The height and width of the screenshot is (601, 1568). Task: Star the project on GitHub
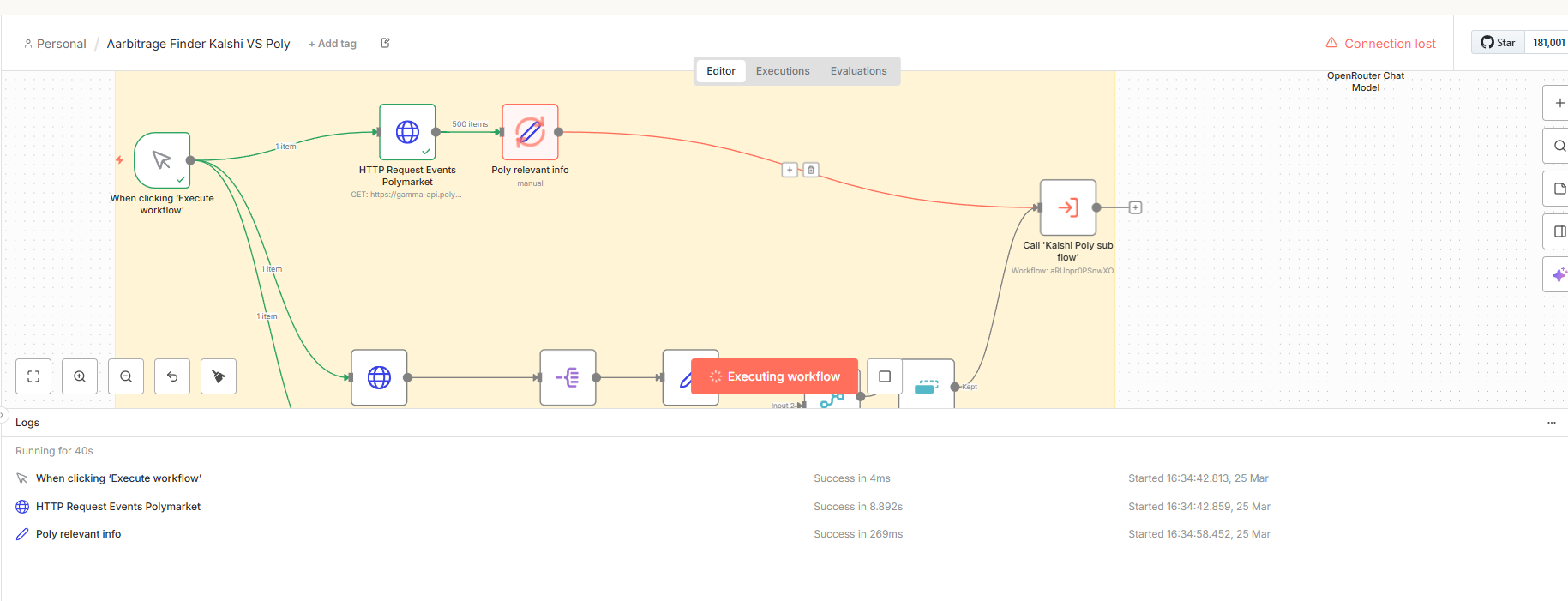click(x=1498, y=43)
